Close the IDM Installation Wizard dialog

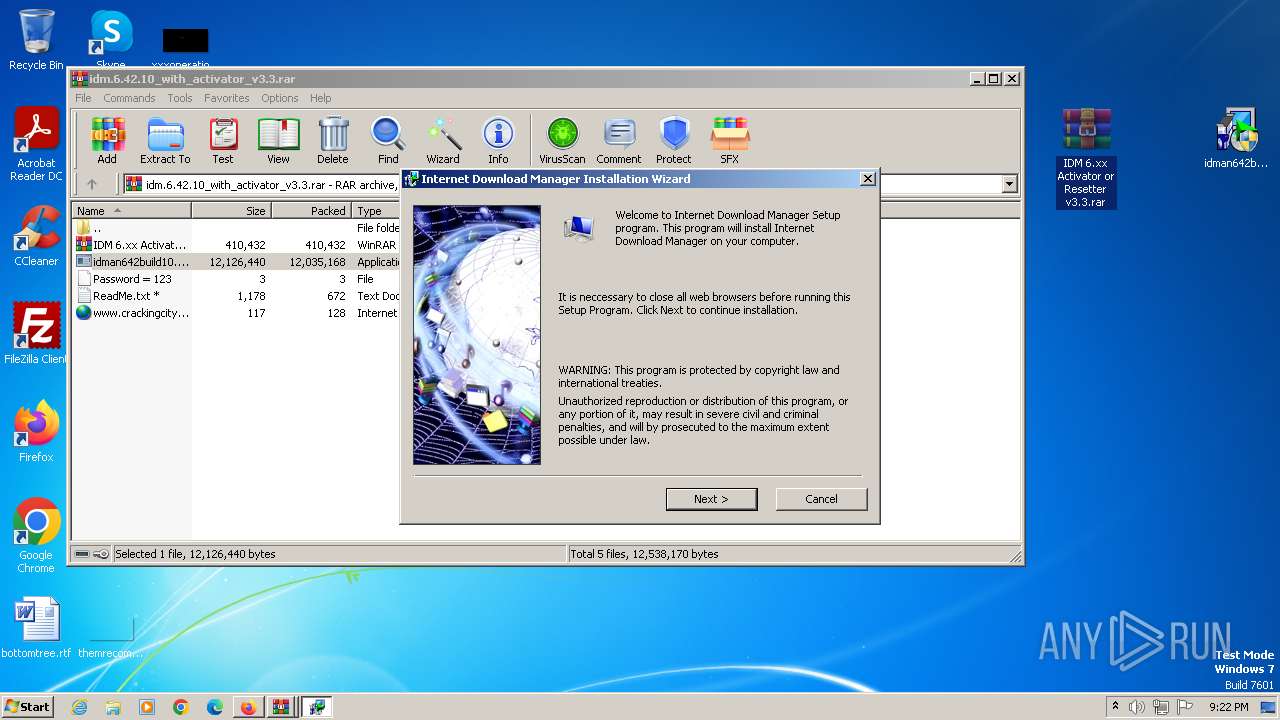coord(868,179)
